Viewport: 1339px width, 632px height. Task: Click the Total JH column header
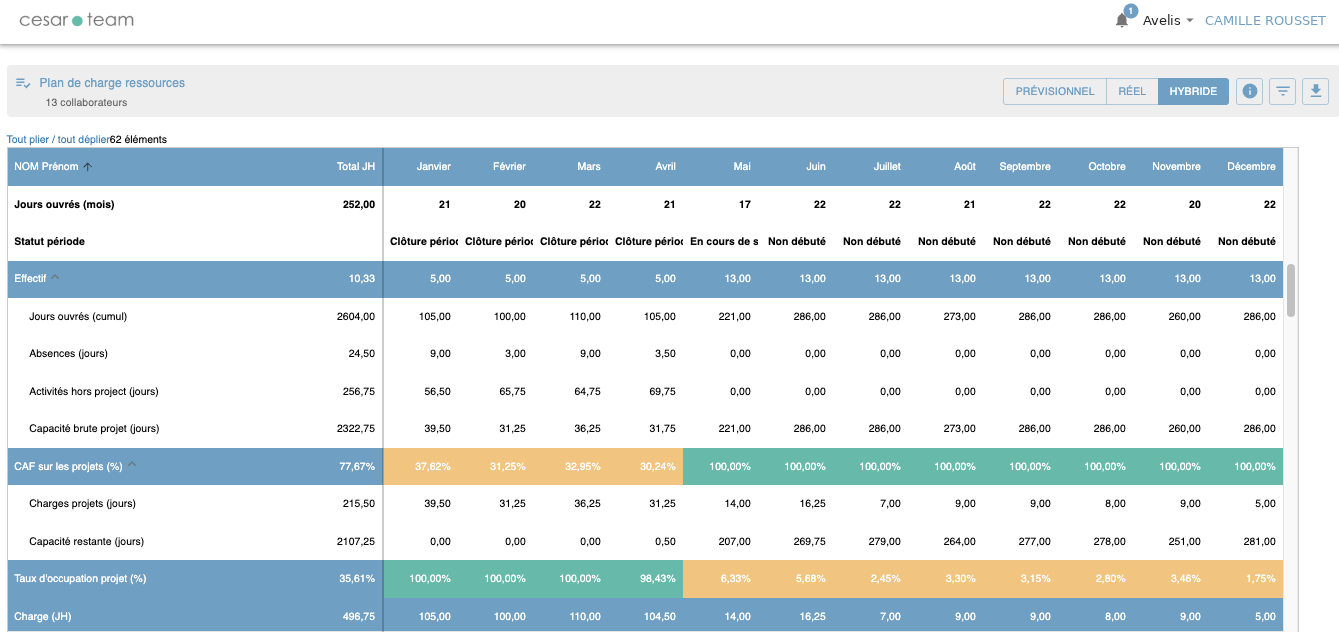(x=356, y=167)
